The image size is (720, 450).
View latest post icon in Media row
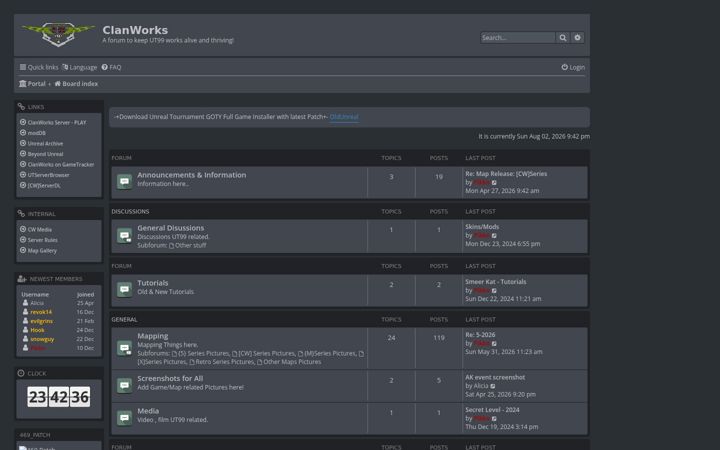(494, 419)
